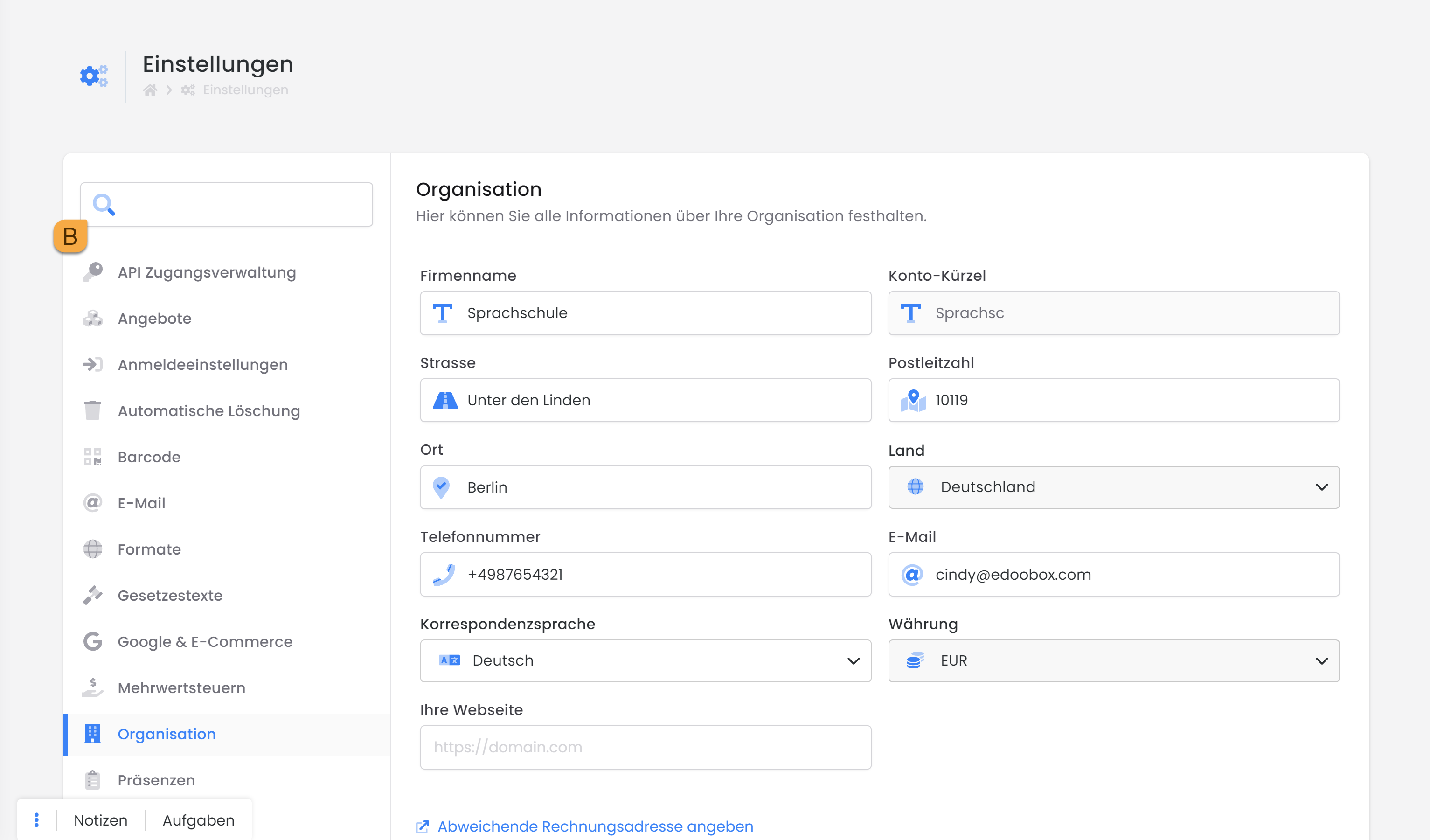Open the Währung dropdown showing EUR

click(x=1113, y=660)
